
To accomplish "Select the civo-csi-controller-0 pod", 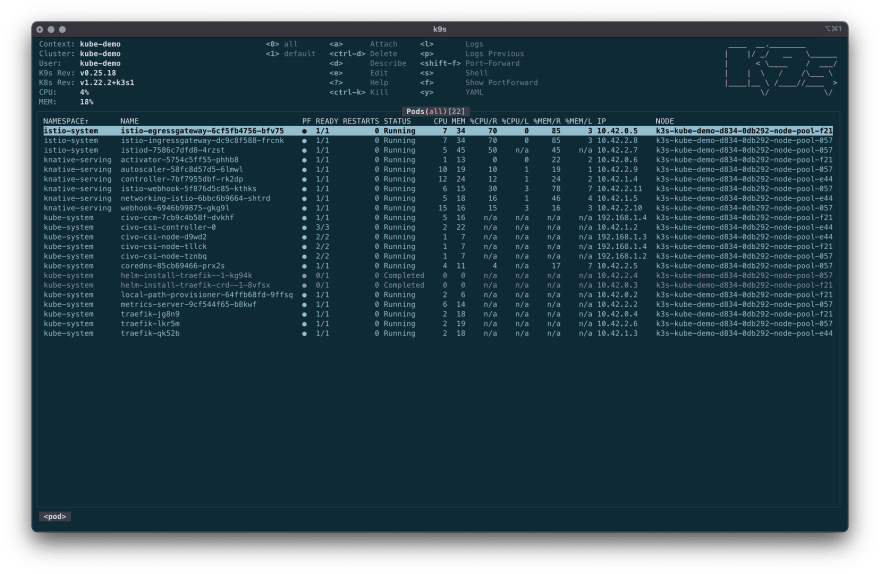I will (438, 227).
